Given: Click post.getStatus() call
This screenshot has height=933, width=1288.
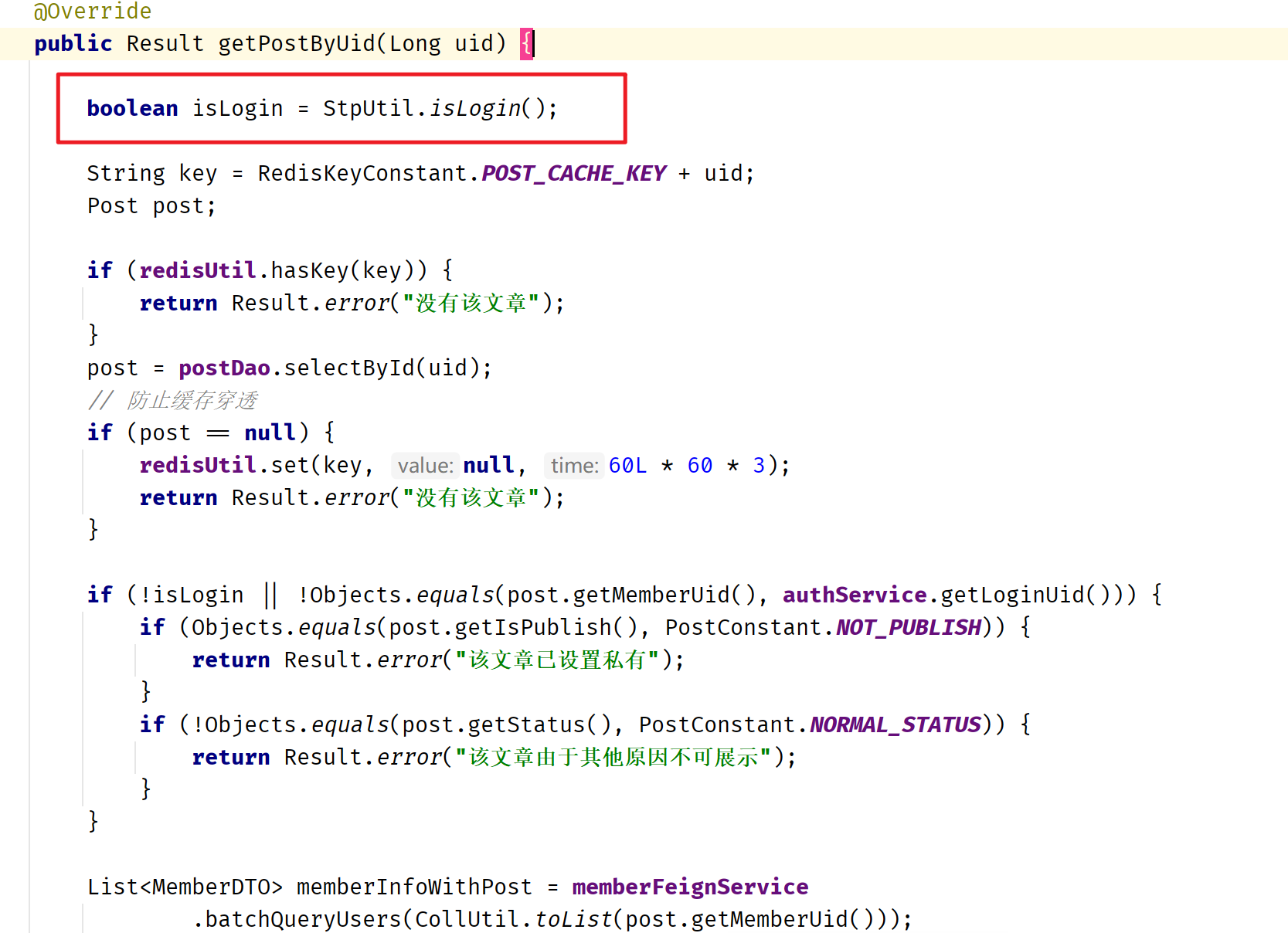Looking at the screenshot, I should (506, 724).
